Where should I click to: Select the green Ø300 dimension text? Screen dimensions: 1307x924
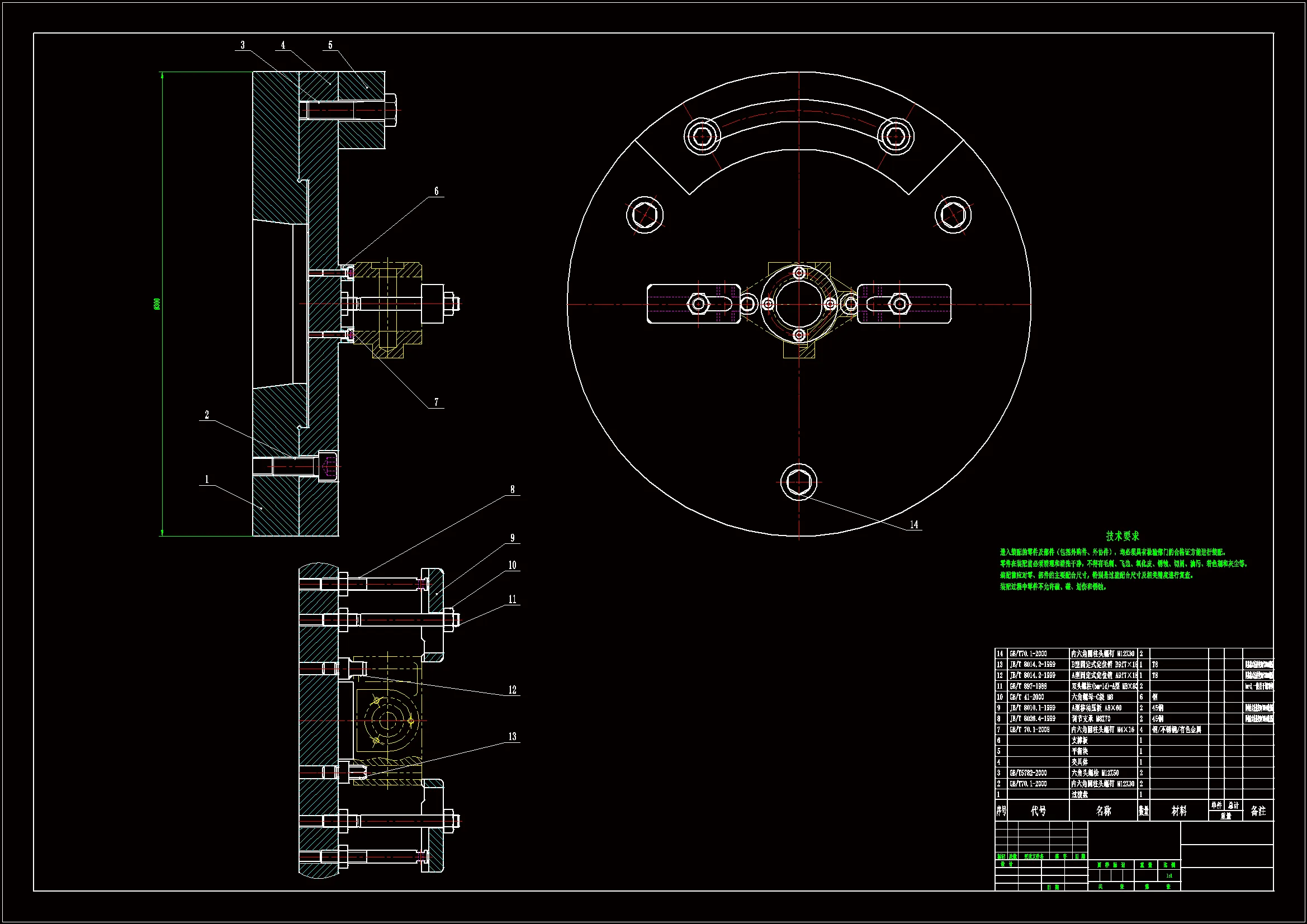[157, 304]
